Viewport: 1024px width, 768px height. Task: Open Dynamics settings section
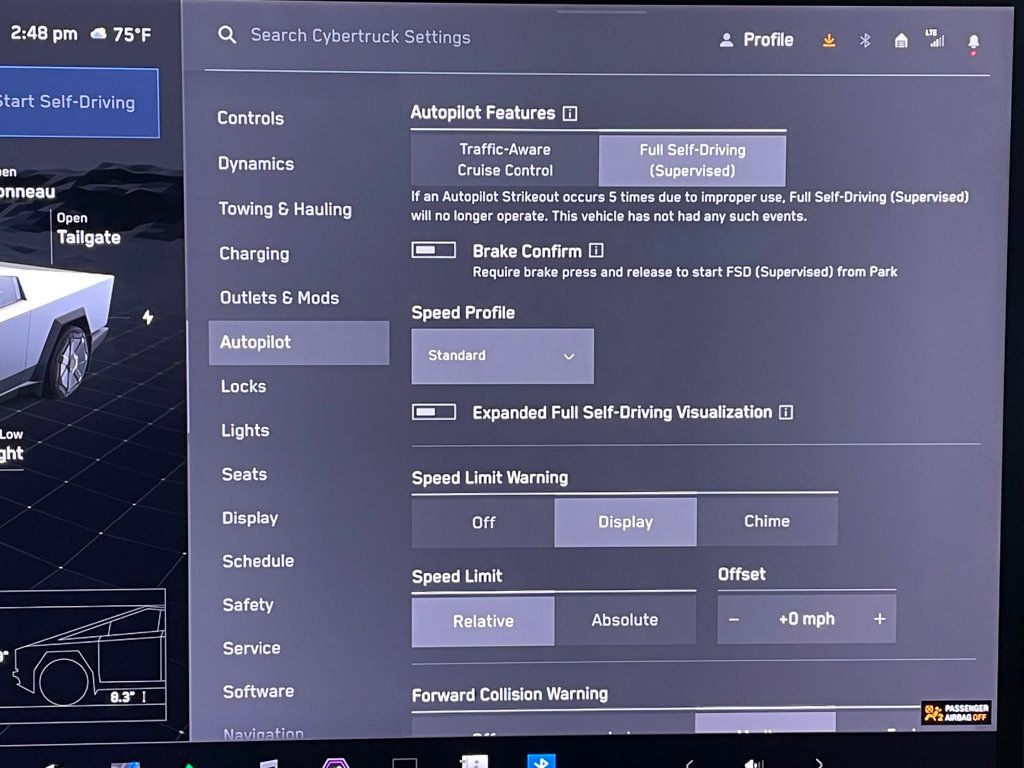pos(256,163)
